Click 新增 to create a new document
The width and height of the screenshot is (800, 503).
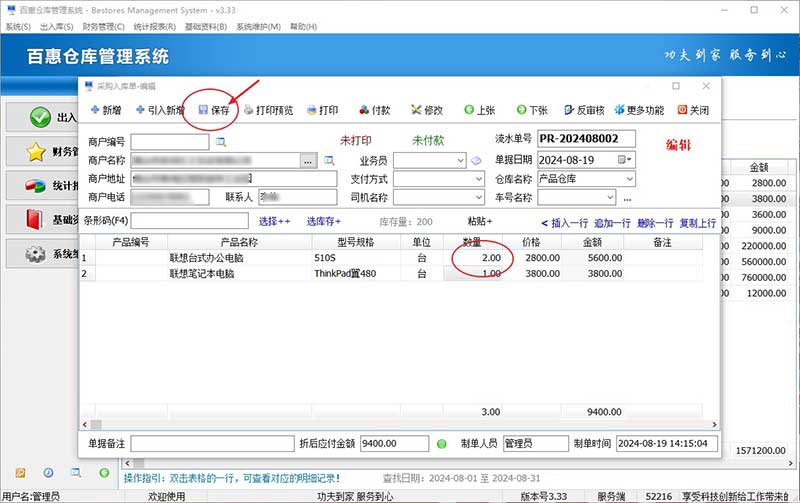(106, 110)
